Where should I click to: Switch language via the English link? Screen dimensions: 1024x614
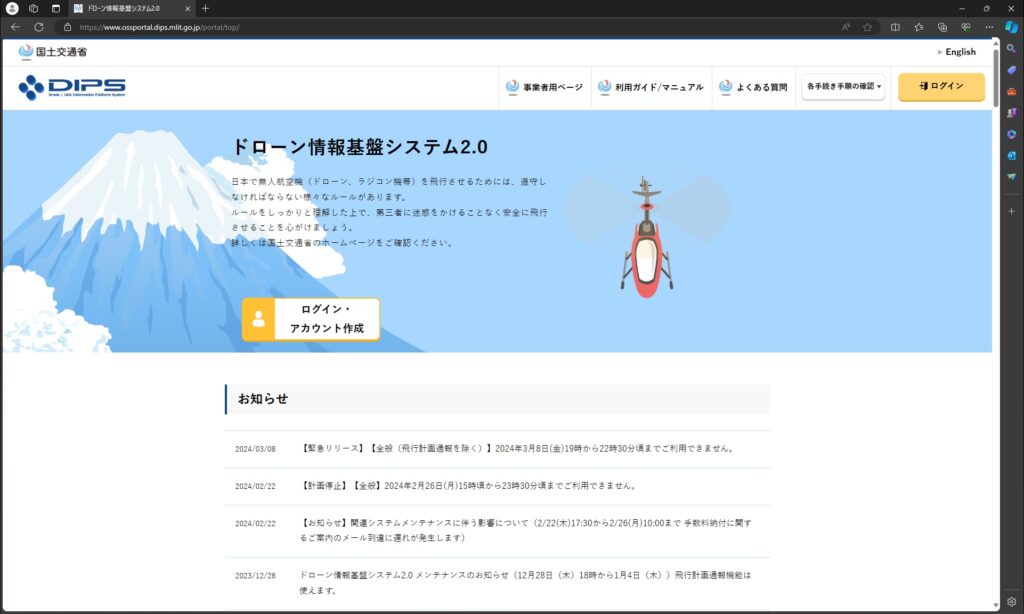coord(959,52)
